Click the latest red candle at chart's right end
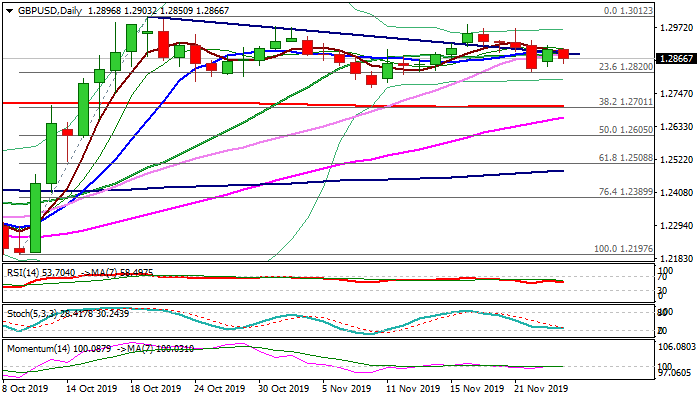The height and width of the screenshot is (400, 700). coord(563,55)
